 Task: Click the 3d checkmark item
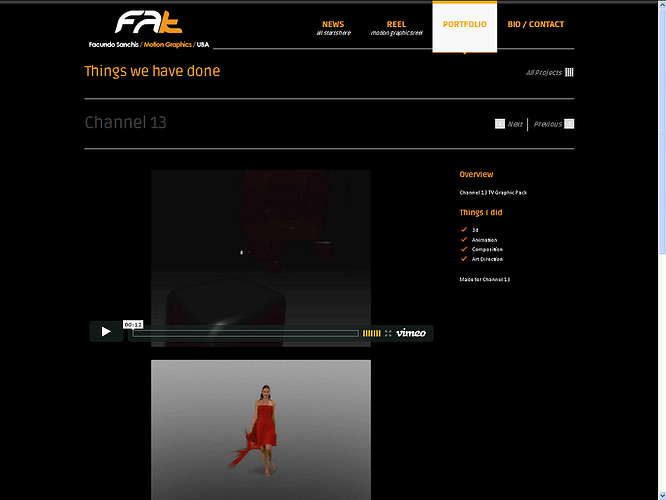[469, 230]
